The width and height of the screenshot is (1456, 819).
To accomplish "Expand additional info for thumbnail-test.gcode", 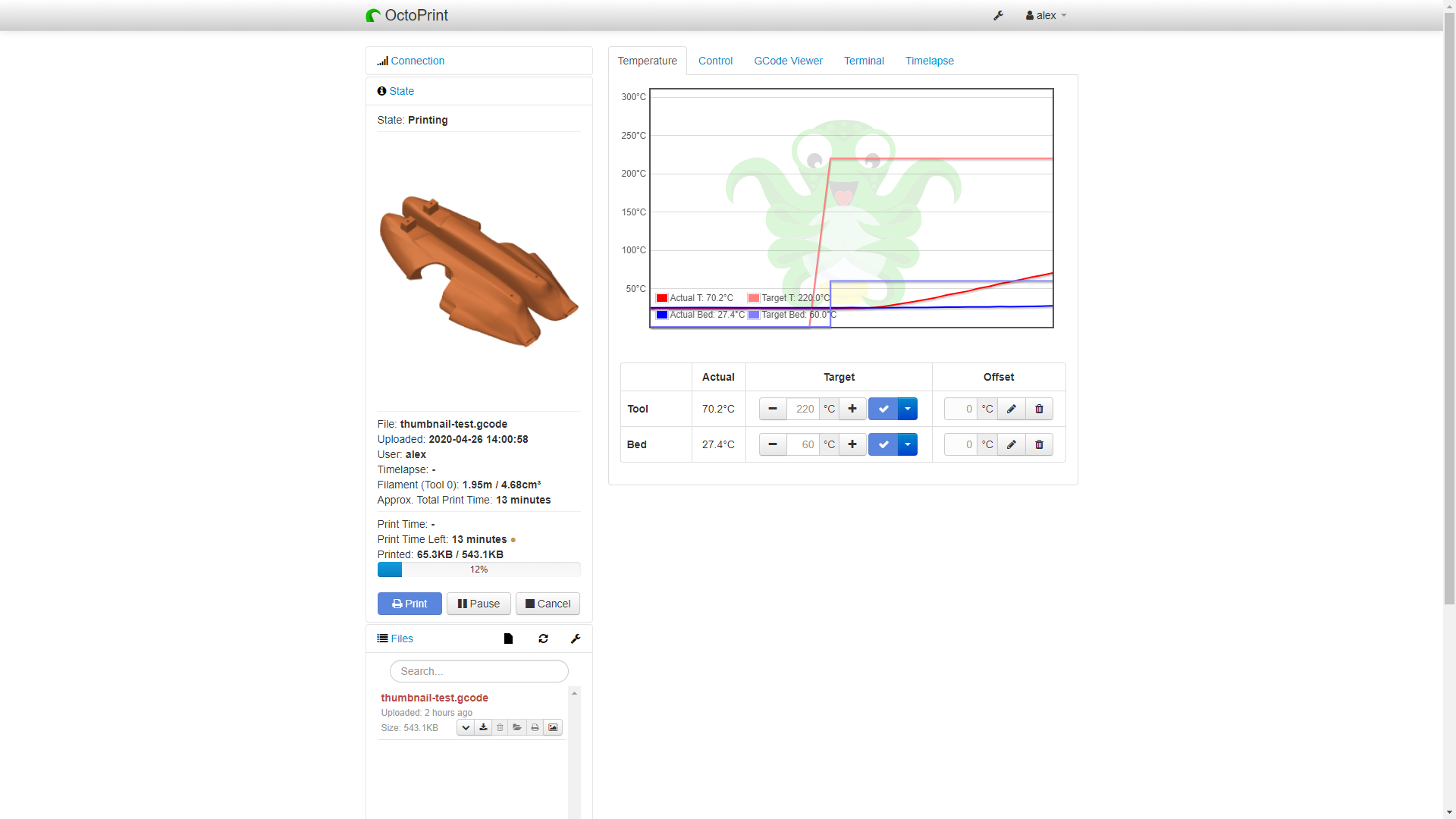I will tap(466, 727).
